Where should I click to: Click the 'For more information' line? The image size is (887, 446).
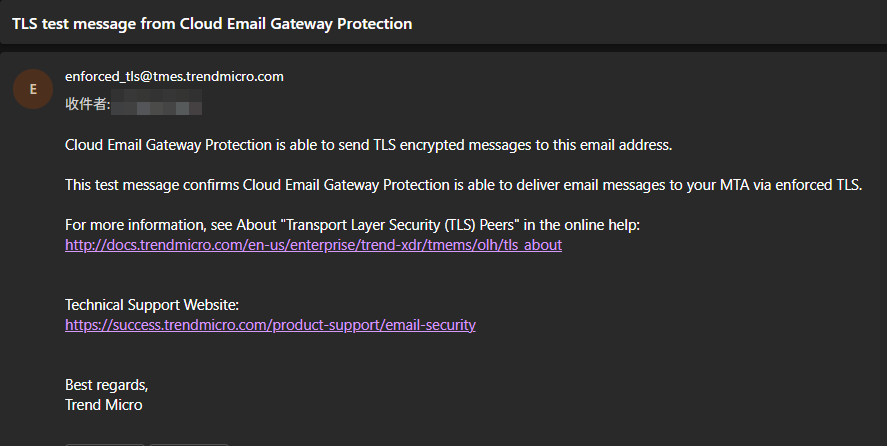[352, 225]
